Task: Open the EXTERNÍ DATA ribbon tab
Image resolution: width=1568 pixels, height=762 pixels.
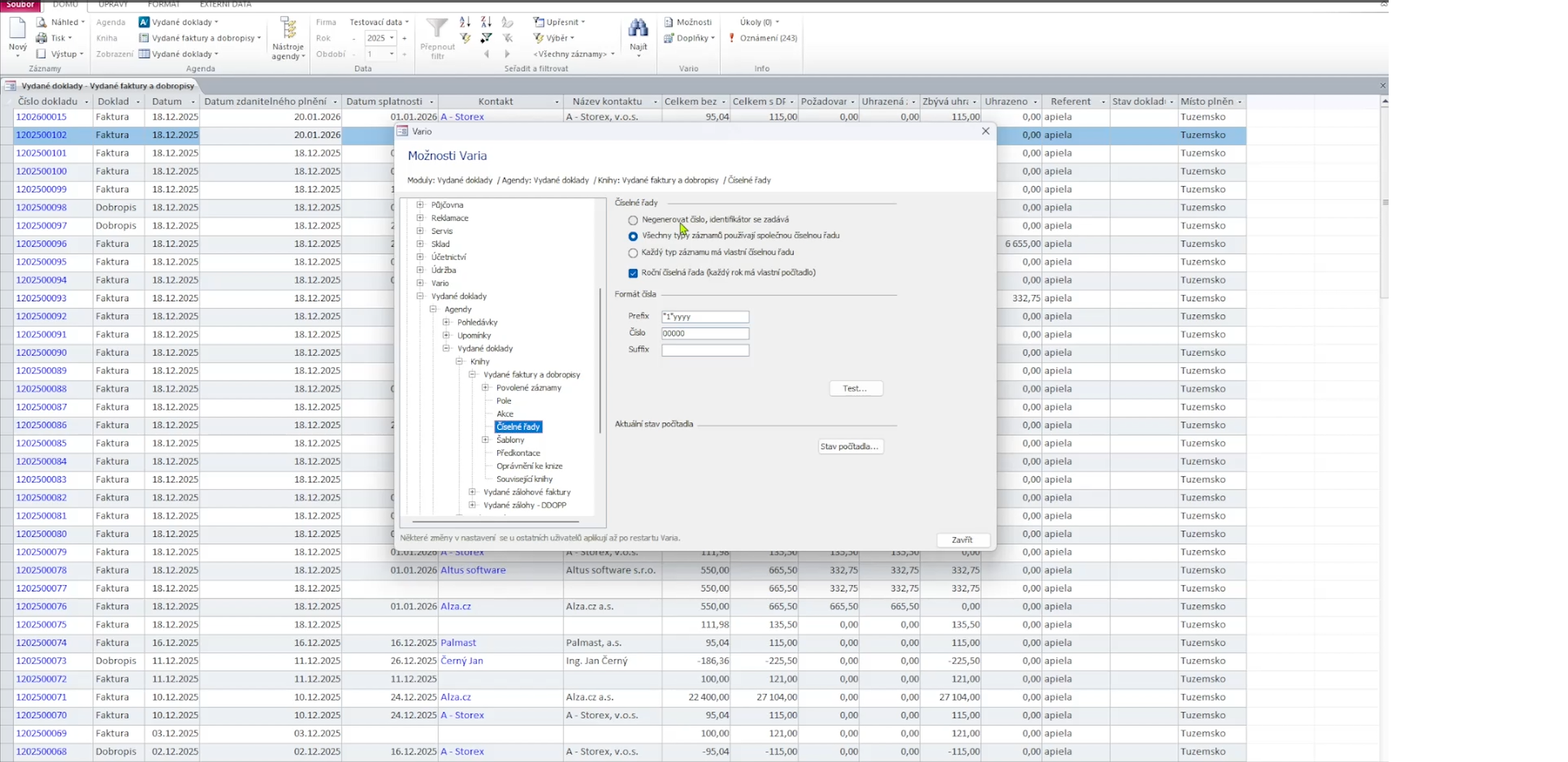Action: click(225, 4)
